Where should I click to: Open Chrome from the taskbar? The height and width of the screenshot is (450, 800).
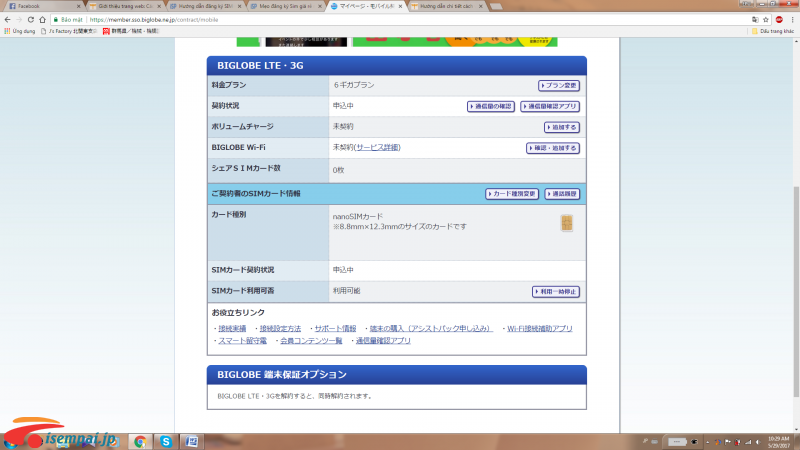[x=140, y=441]
